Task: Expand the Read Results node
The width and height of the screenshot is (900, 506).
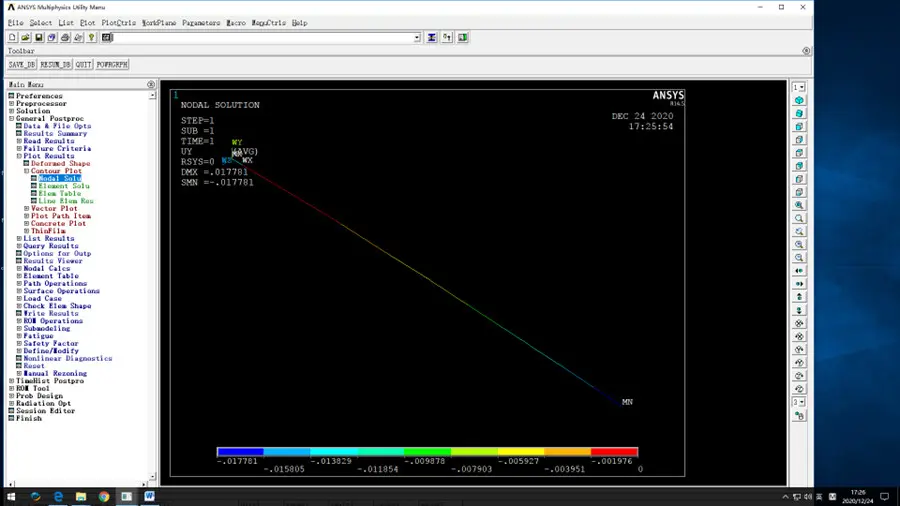Action: click(x=19, y=141)
